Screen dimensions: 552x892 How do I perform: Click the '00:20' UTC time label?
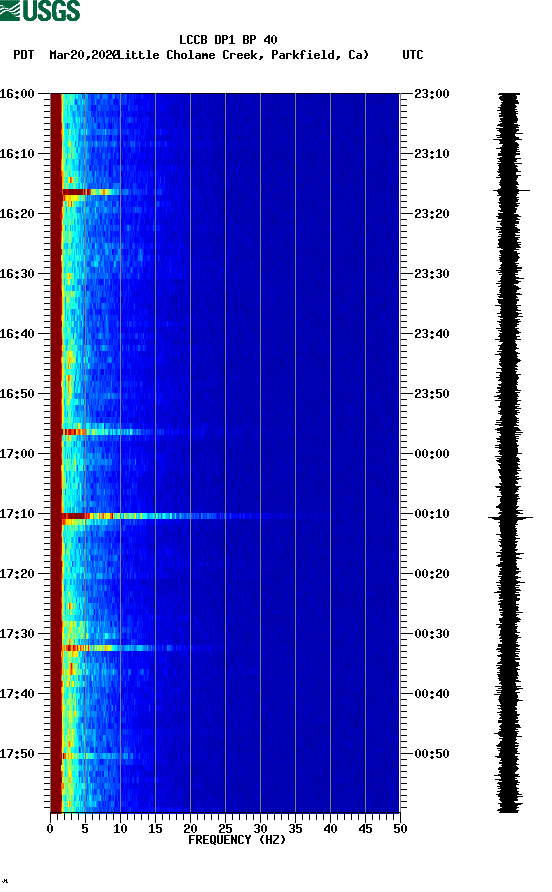[x=432, y=574]
